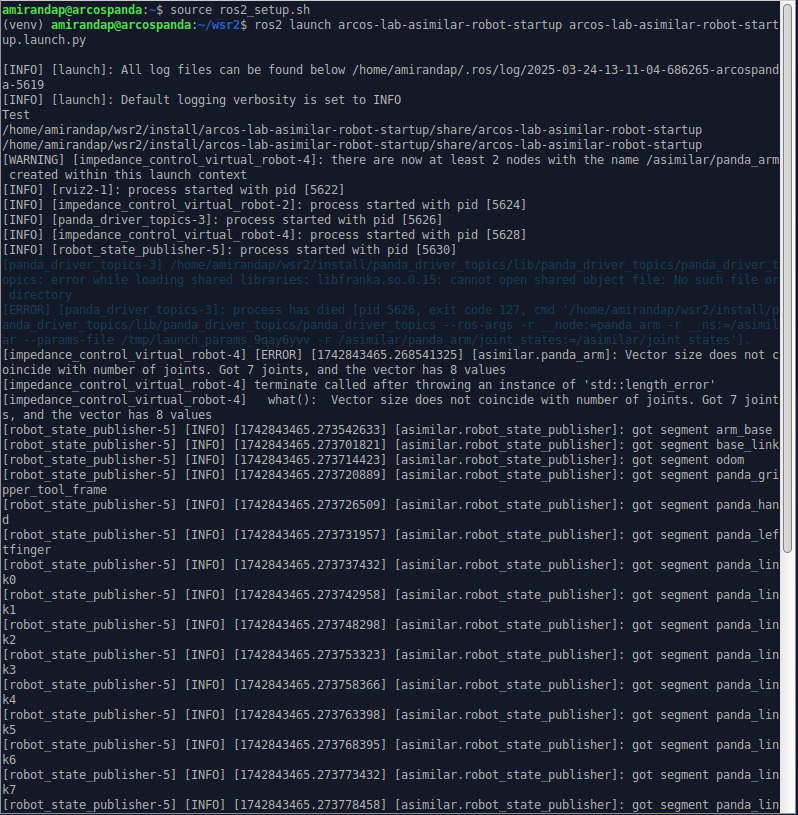Click the 'source ros2_setup.sh' command text
The height and width of the screenshot is (815, 798).
click(x=240, y=9)
